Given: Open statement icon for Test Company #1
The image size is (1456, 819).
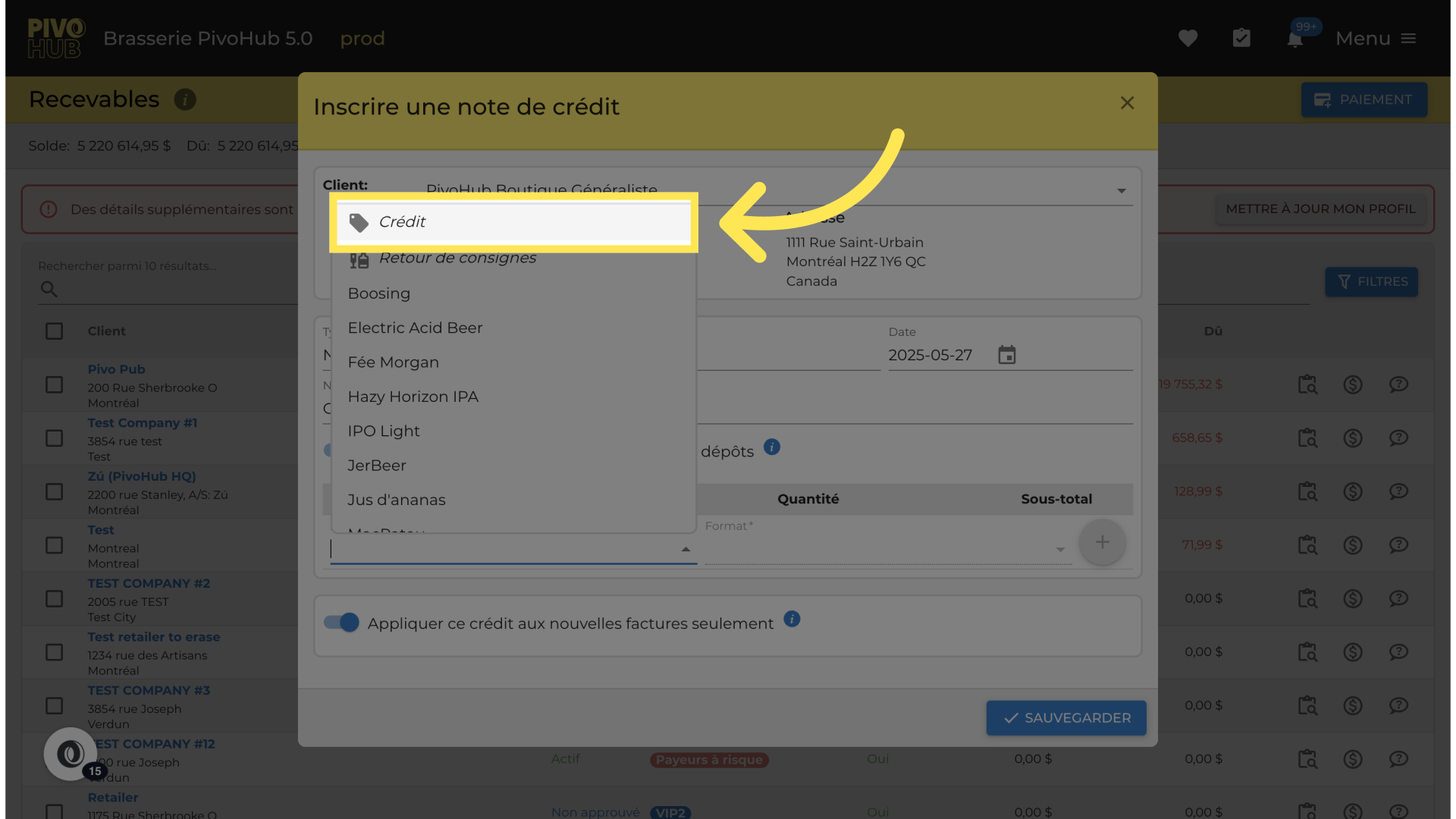Looking at the screenshot, I should (x=1307, y=438).
